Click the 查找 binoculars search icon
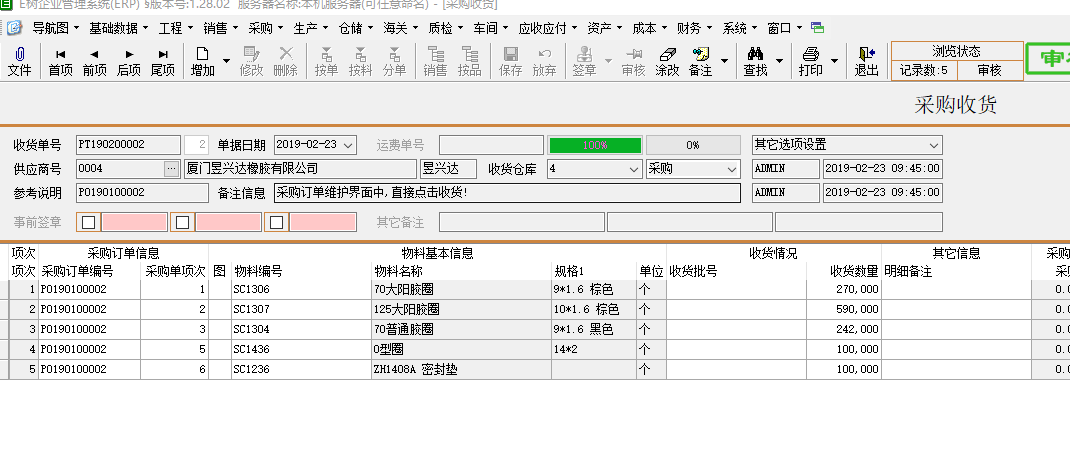 pos(755,54)
